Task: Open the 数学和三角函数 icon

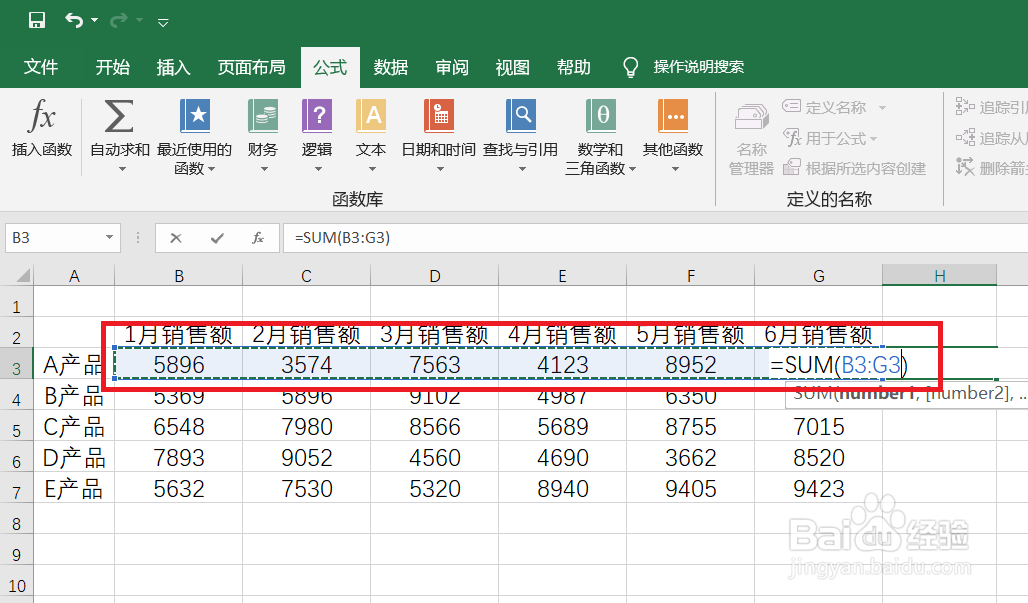Action: pyautogui.click(x=601, y=116)
